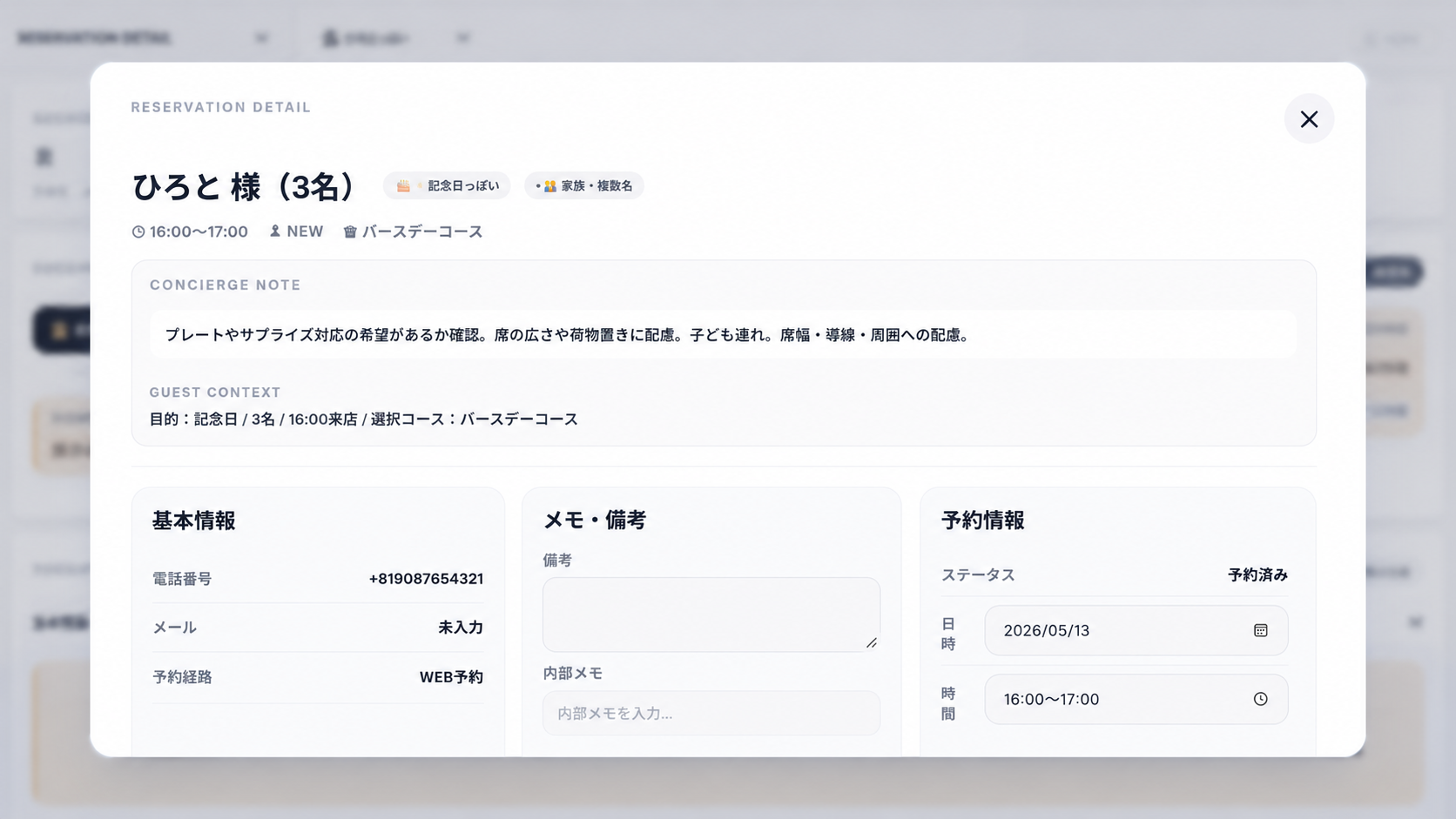Click the 予約情報 section heading
This screenshot has width=1456, height=819.
[982, 520]
